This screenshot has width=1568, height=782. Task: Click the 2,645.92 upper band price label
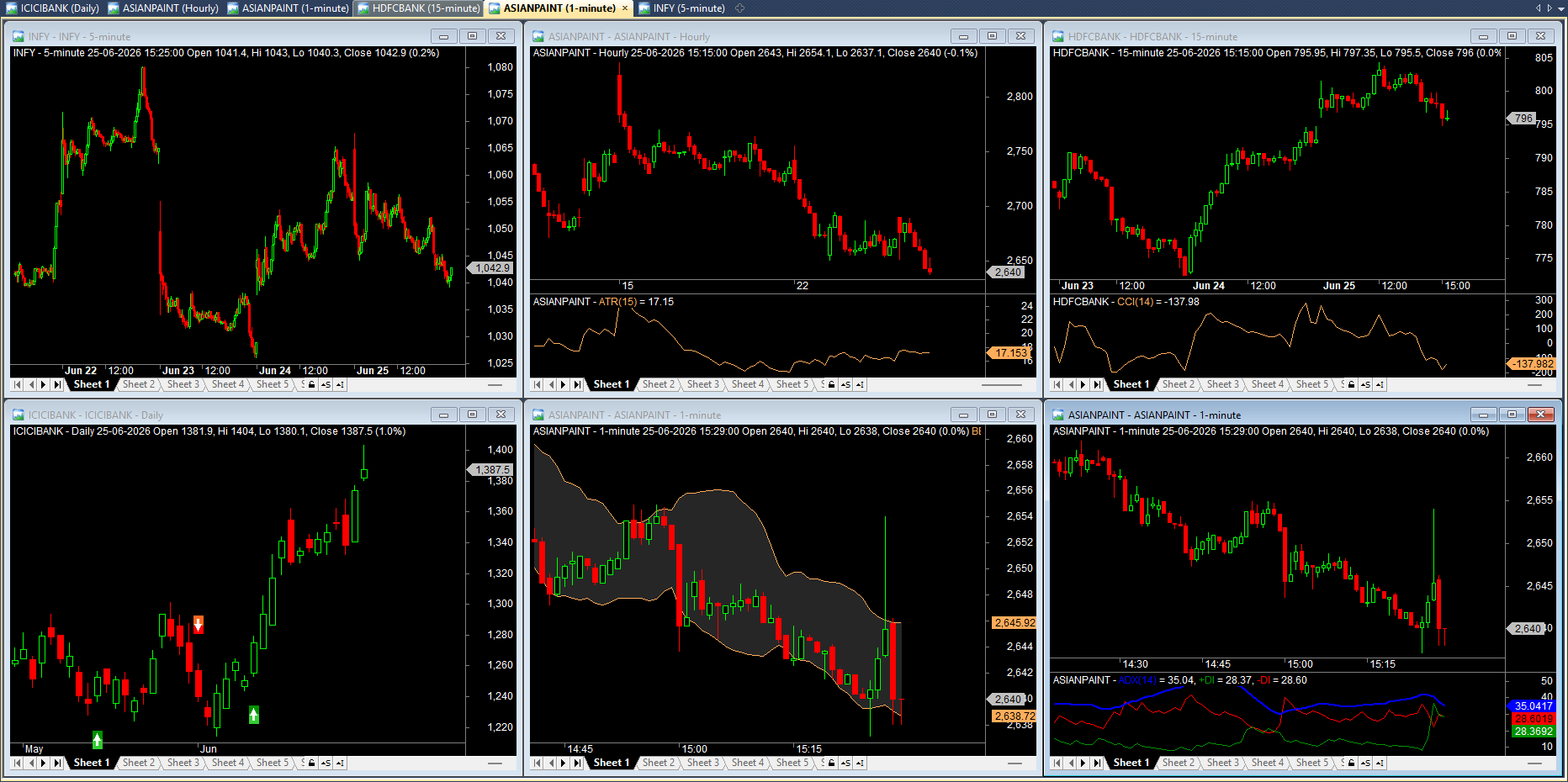(x=1014, y=623)
